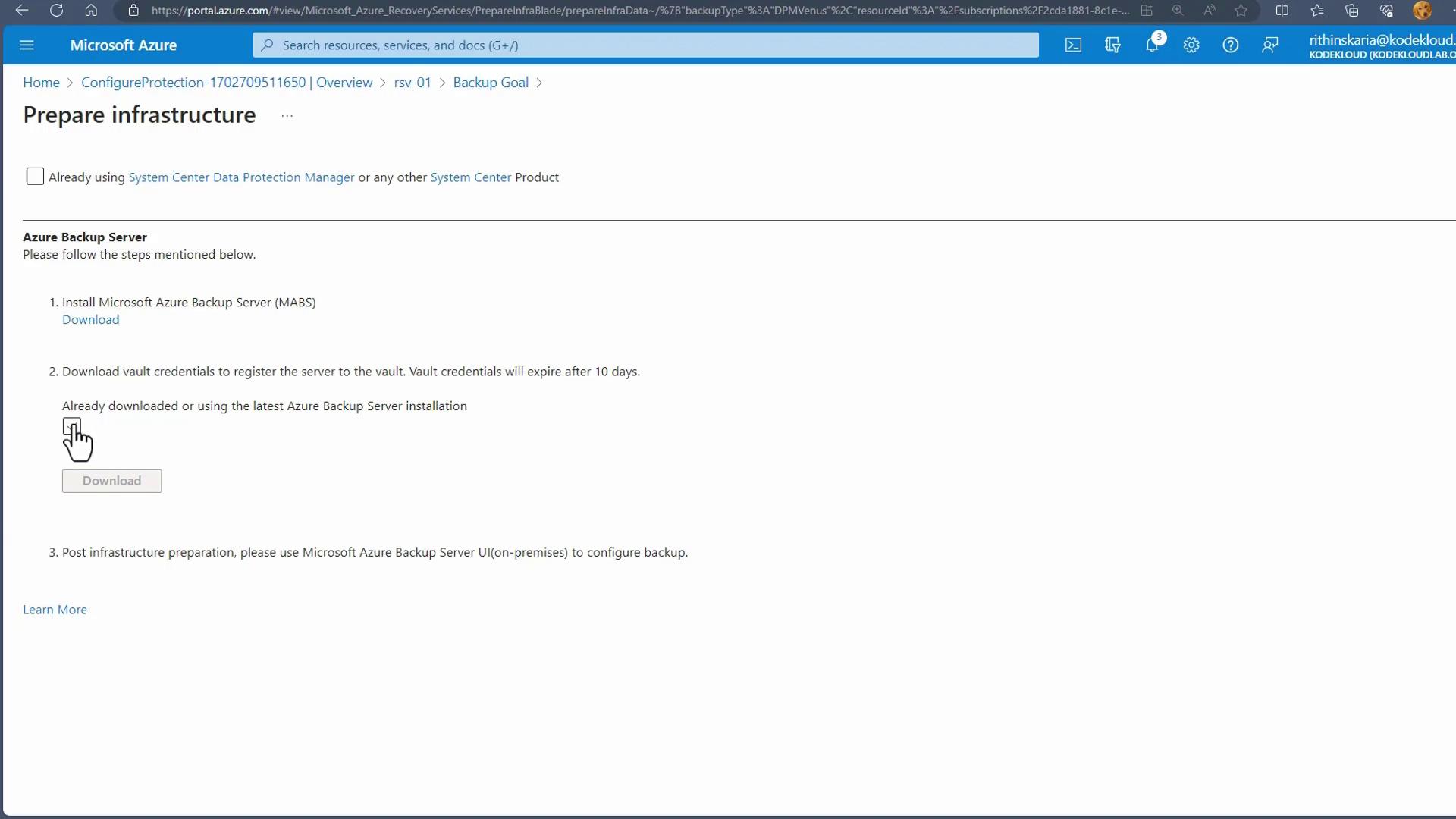Expand account menu for rithinskaria@kodekloud
Viewport: 1456px width, 819px height.
point(1380,45)
